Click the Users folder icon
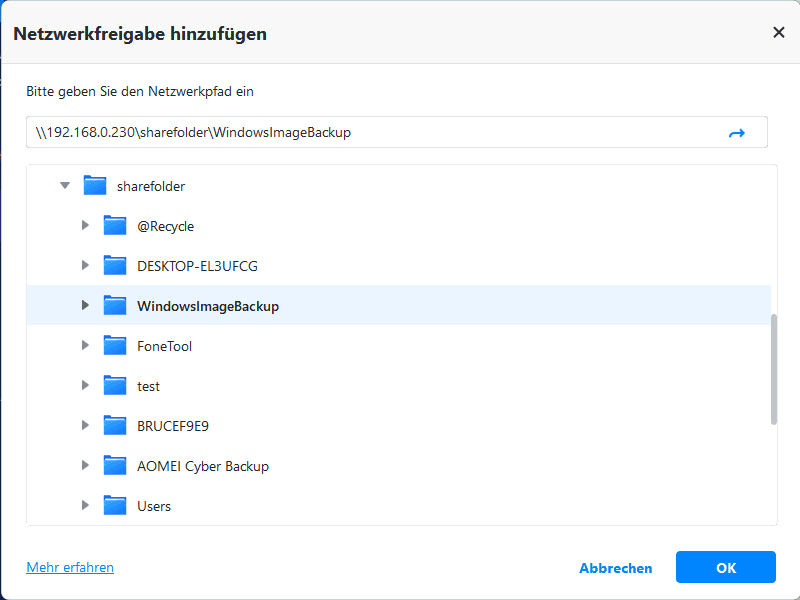 (115, 506)
